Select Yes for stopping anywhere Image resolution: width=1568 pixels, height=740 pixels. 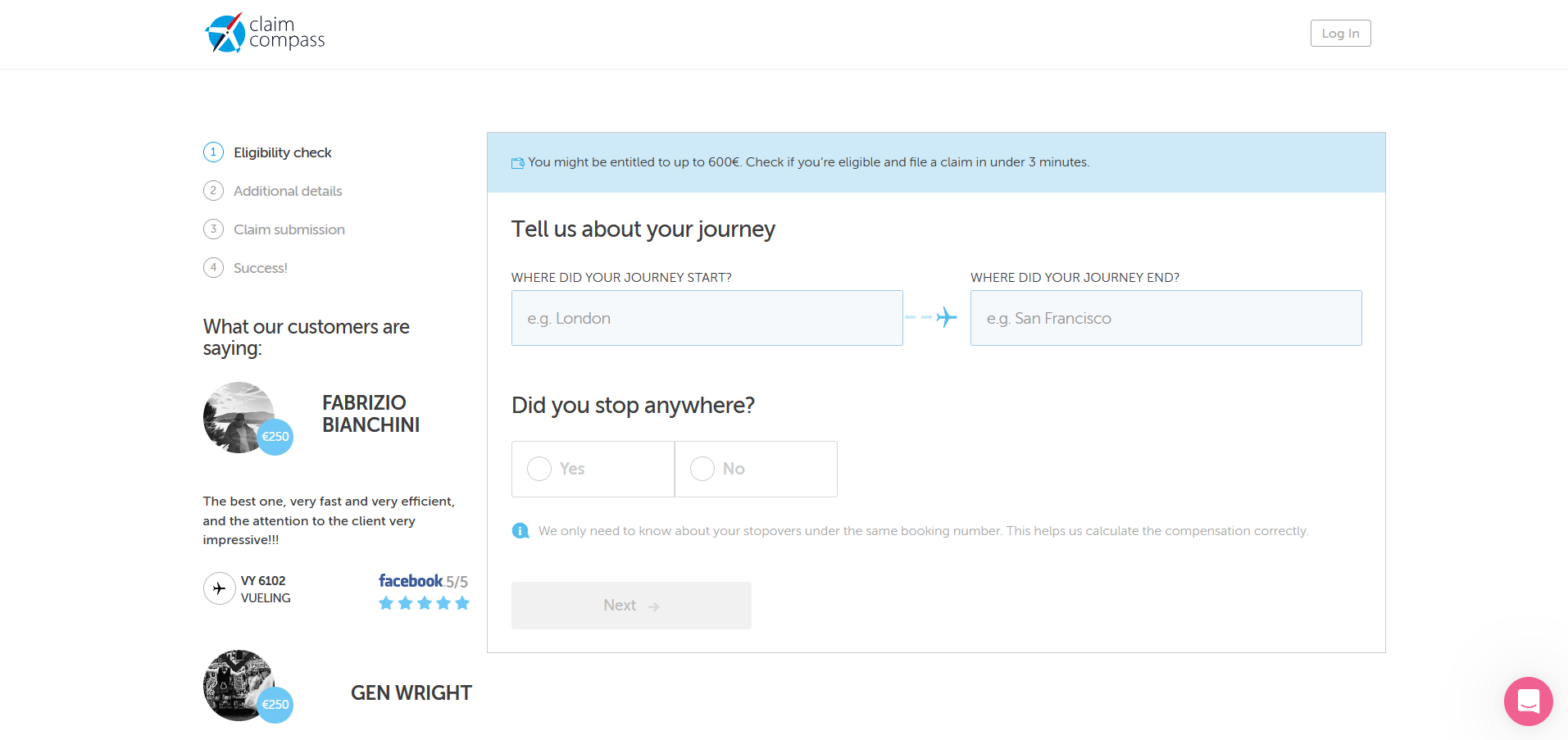pos(593,469)
